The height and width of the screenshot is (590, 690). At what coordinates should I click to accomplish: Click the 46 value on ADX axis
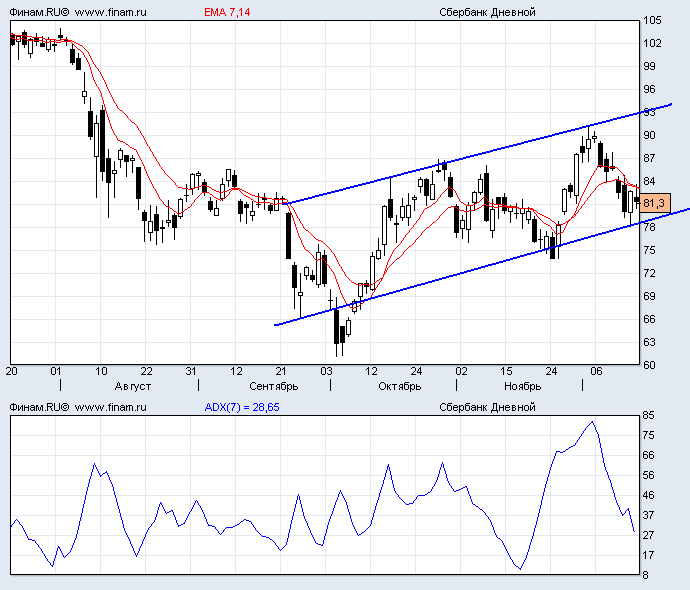click(648, 495)
